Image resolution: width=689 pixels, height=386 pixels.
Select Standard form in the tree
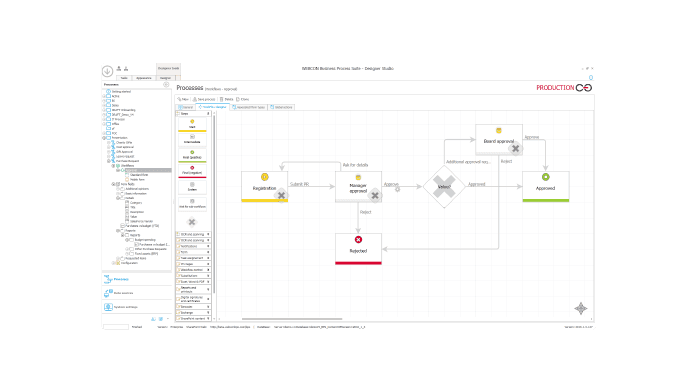tap(138, 175)
